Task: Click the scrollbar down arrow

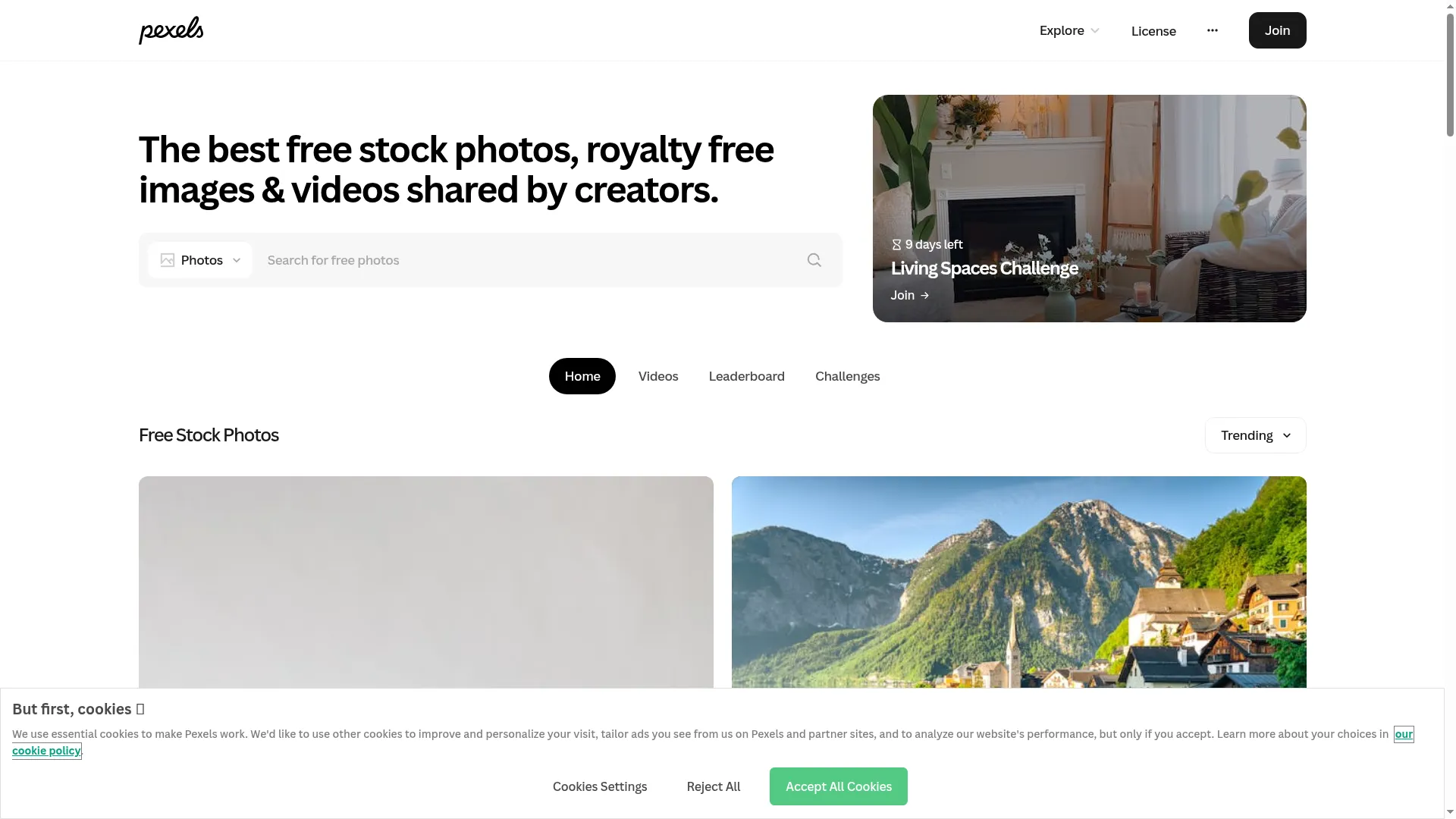Action: pyautogui.click(x=1450, y=812)
